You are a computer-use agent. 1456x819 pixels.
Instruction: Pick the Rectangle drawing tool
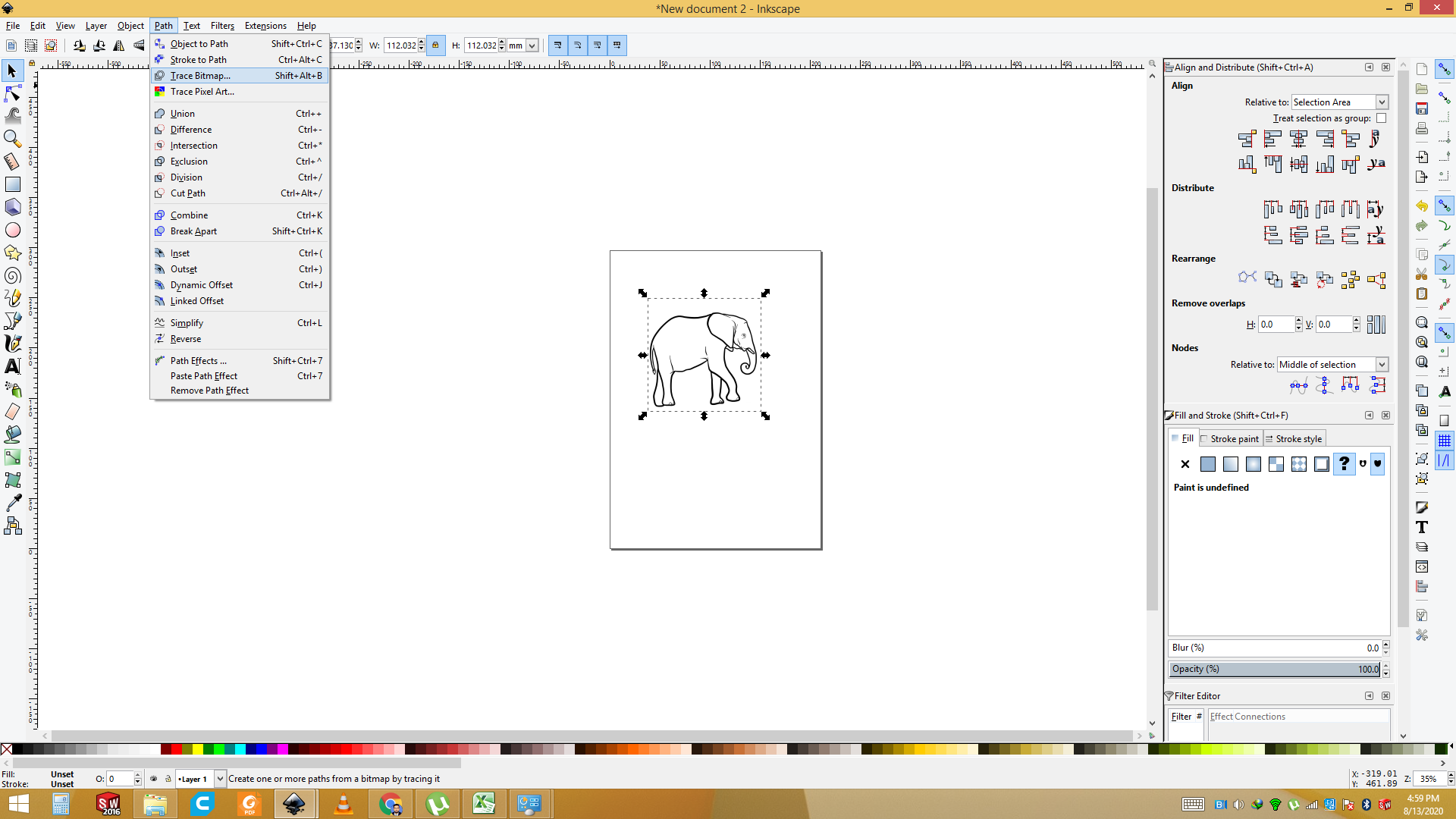click(12, 184)
